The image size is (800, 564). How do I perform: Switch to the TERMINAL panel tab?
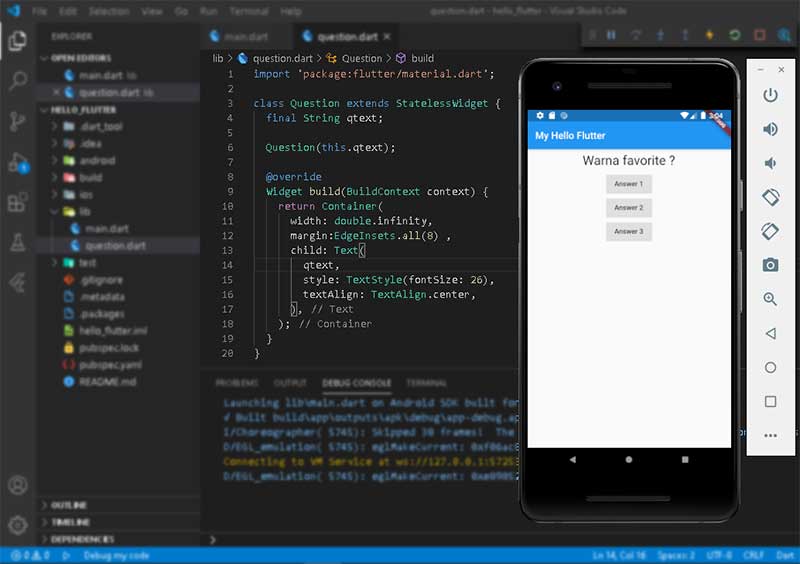click(426, 383)
